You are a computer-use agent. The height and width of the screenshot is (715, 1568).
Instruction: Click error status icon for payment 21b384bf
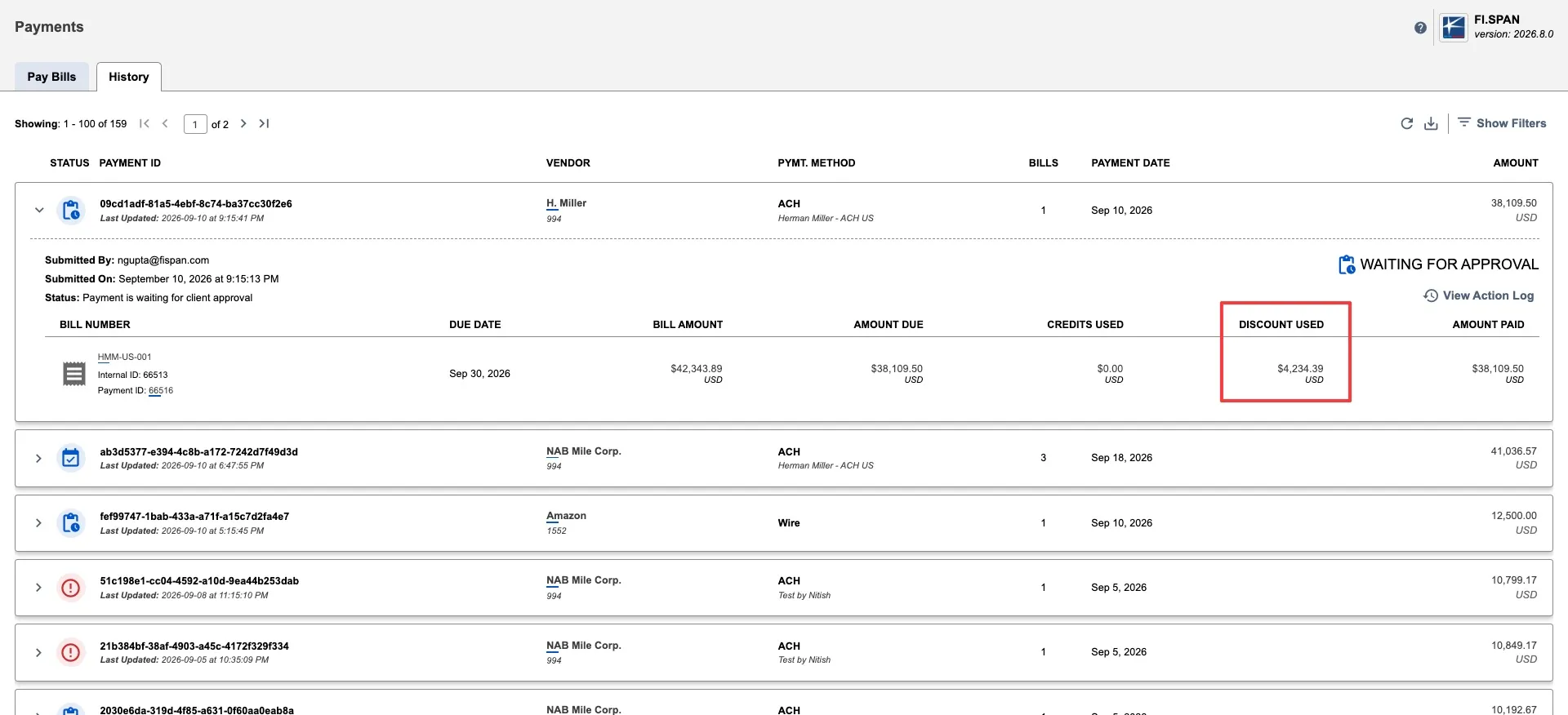pyautogui.click(x=71, y=652)
